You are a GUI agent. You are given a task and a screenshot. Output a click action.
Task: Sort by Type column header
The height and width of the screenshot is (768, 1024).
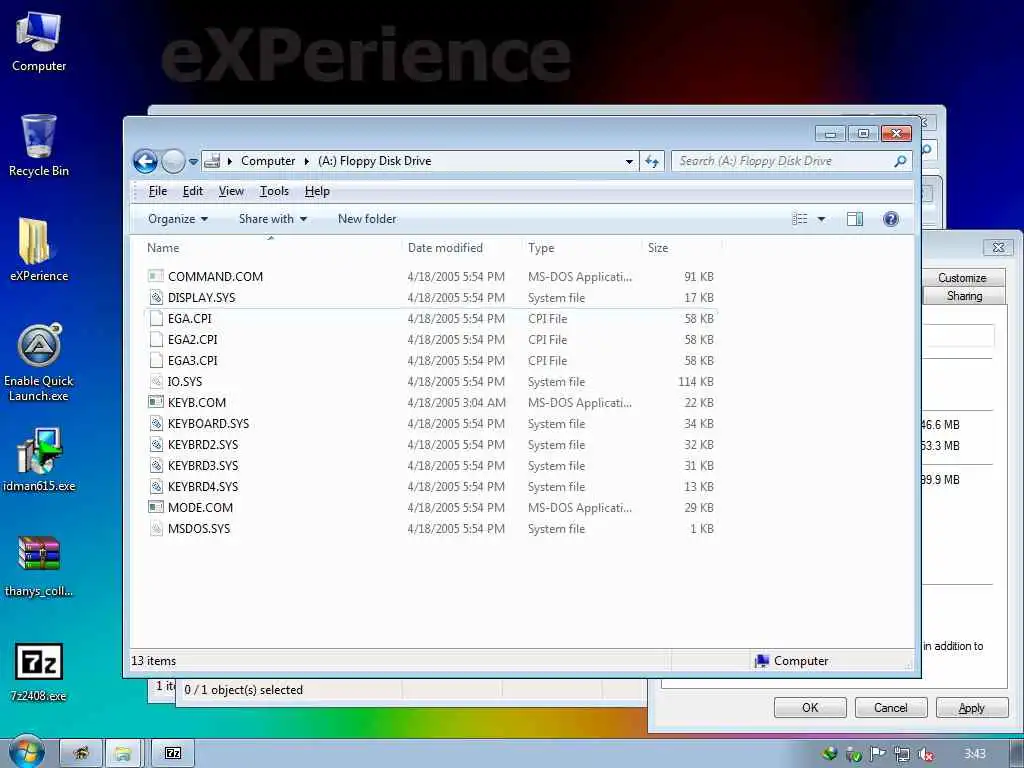click(541, 248)
